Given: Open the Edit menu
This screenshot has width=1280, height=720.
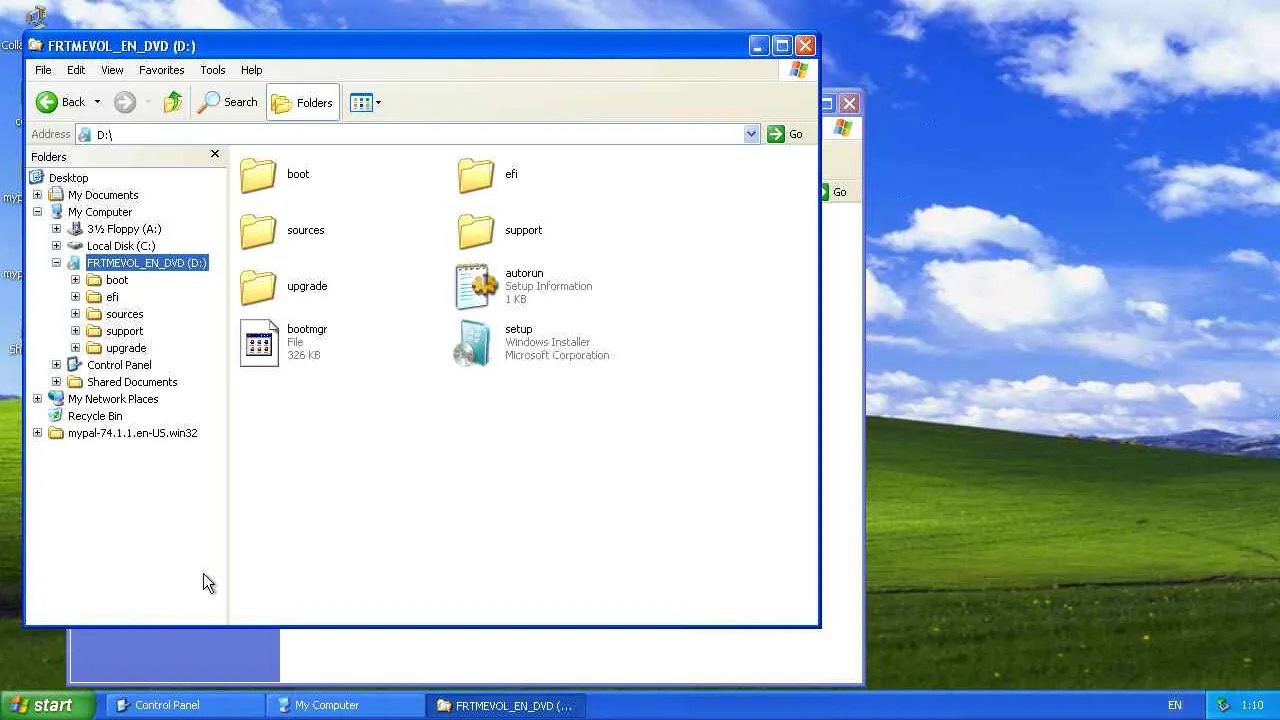Looking at the screenshot, I should click(x=76, y=70).
